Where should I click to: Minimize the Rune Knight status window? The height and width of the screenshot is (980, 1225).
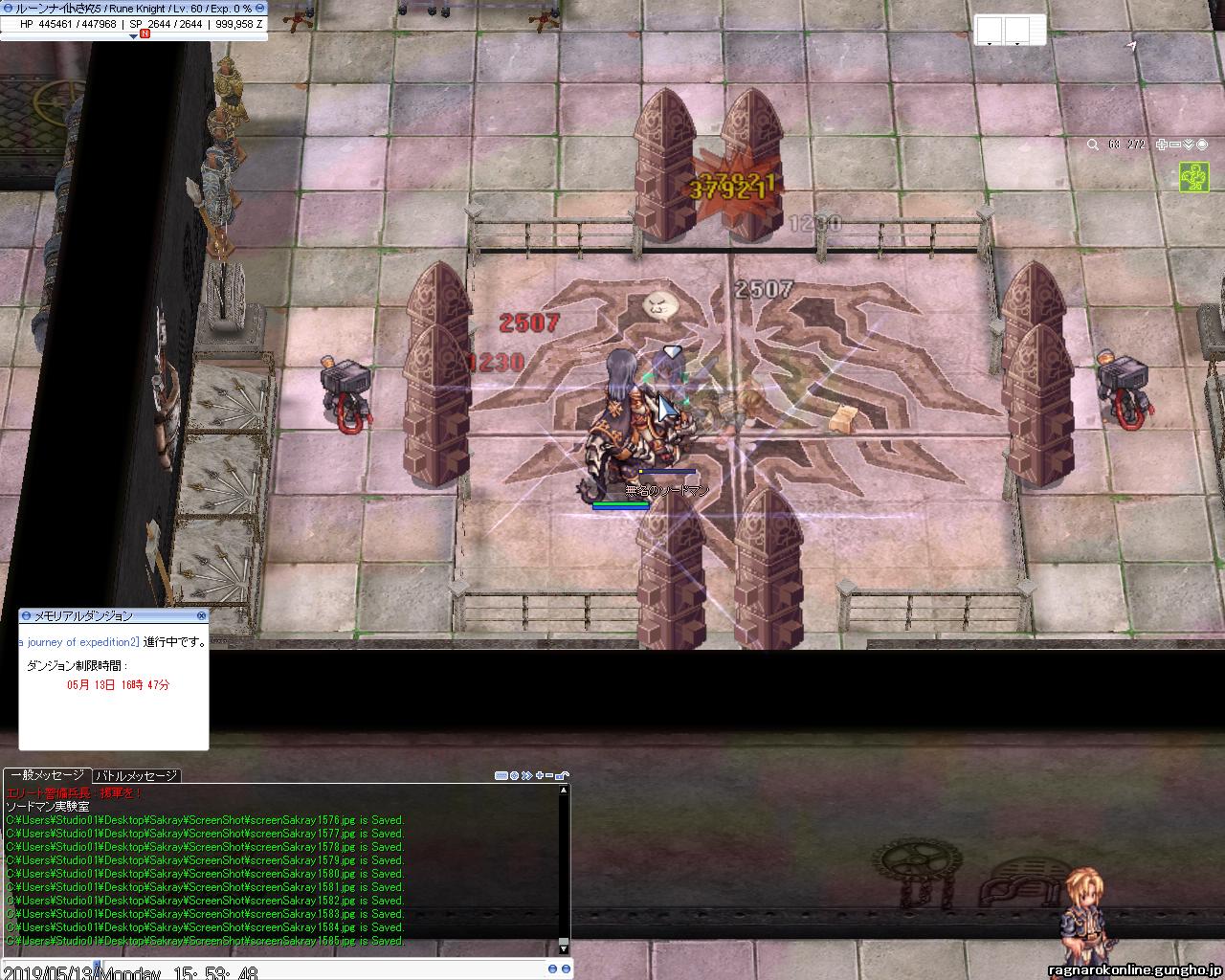click(260, 9)
